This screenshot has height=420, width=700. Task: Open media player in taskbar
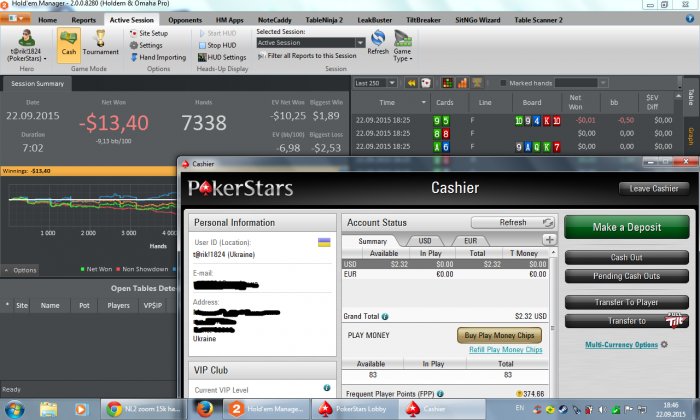(81, 409)
